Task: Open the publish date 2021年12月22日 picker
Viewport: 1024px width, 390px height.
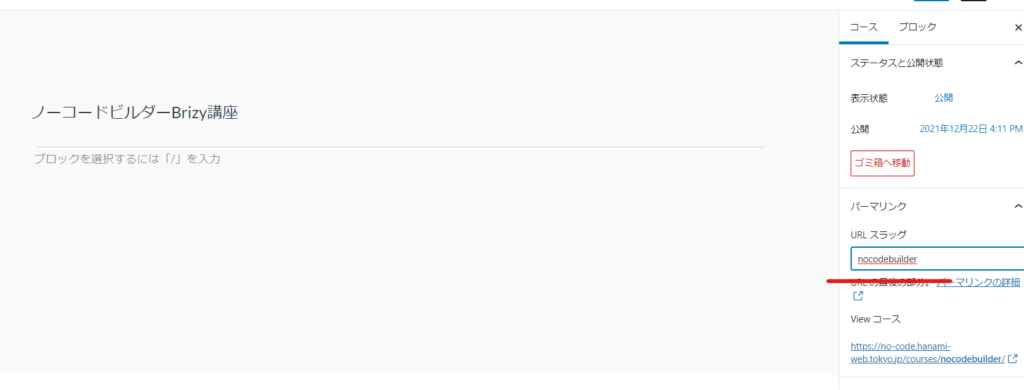Action: point(971,129)
